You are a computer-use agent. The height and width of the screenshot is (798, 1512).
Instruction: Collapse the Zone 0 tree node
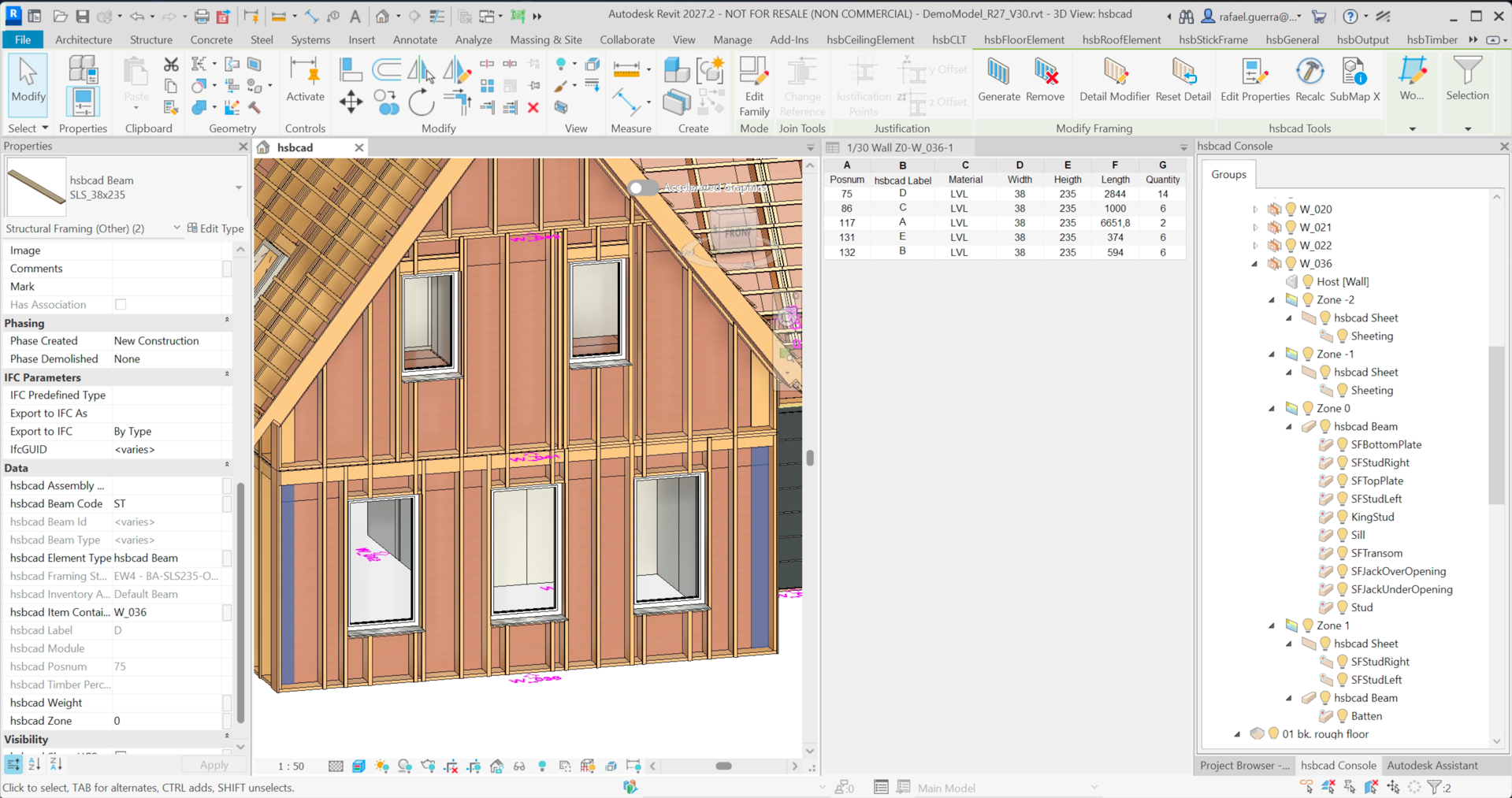(x=1272, y=409)
